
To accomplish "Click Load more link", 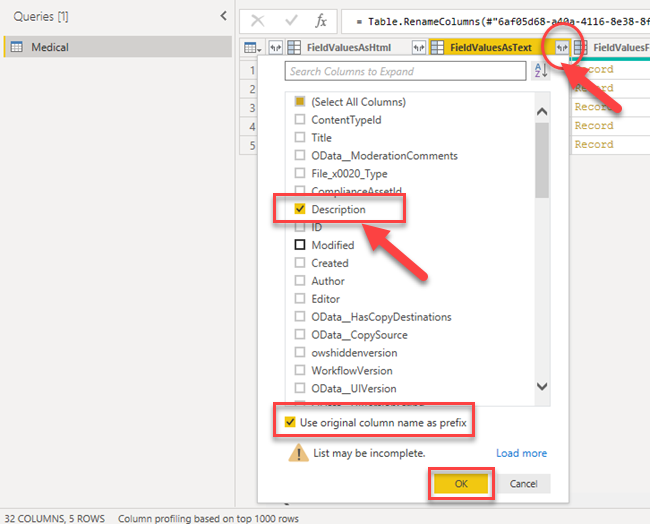I will coord(521,453).
